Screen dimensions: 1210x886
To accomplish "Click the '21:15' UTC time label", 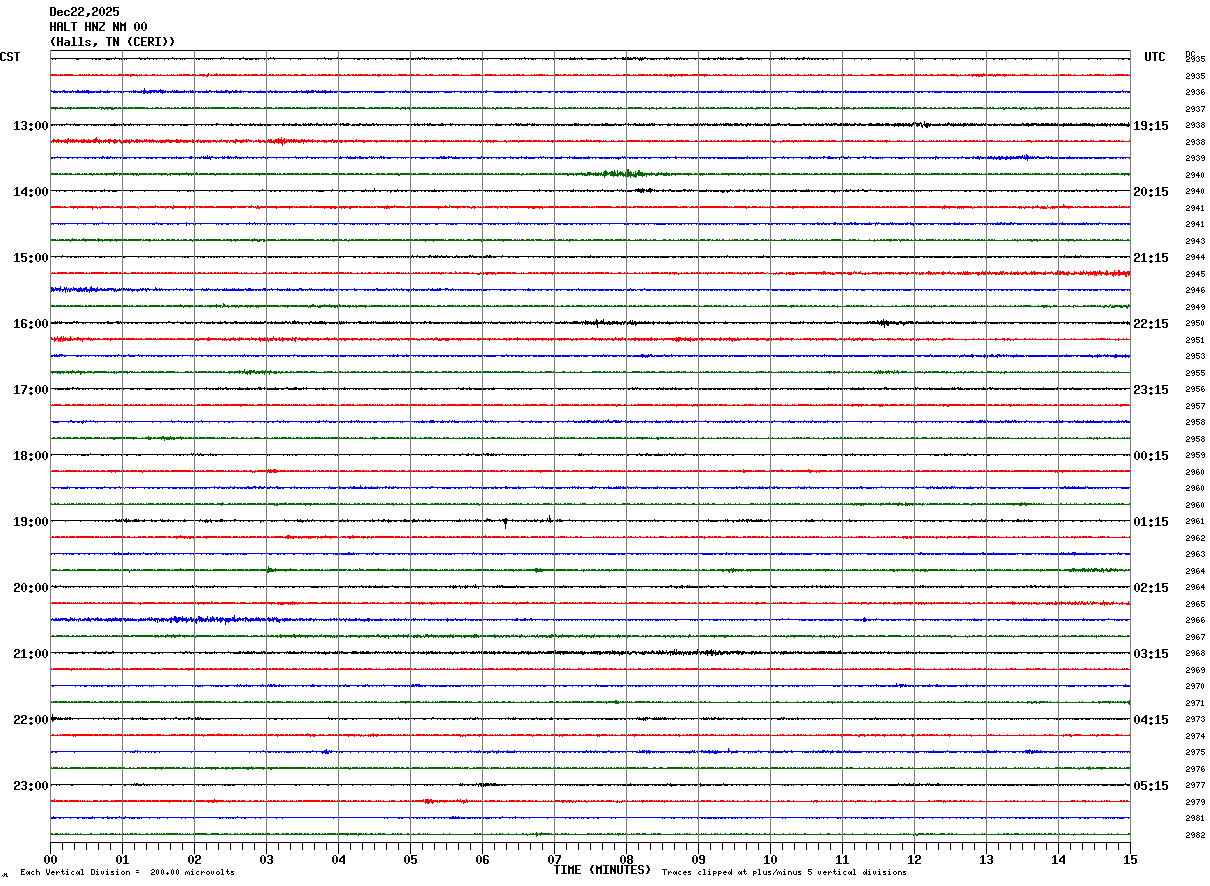I will (1151, 258).
